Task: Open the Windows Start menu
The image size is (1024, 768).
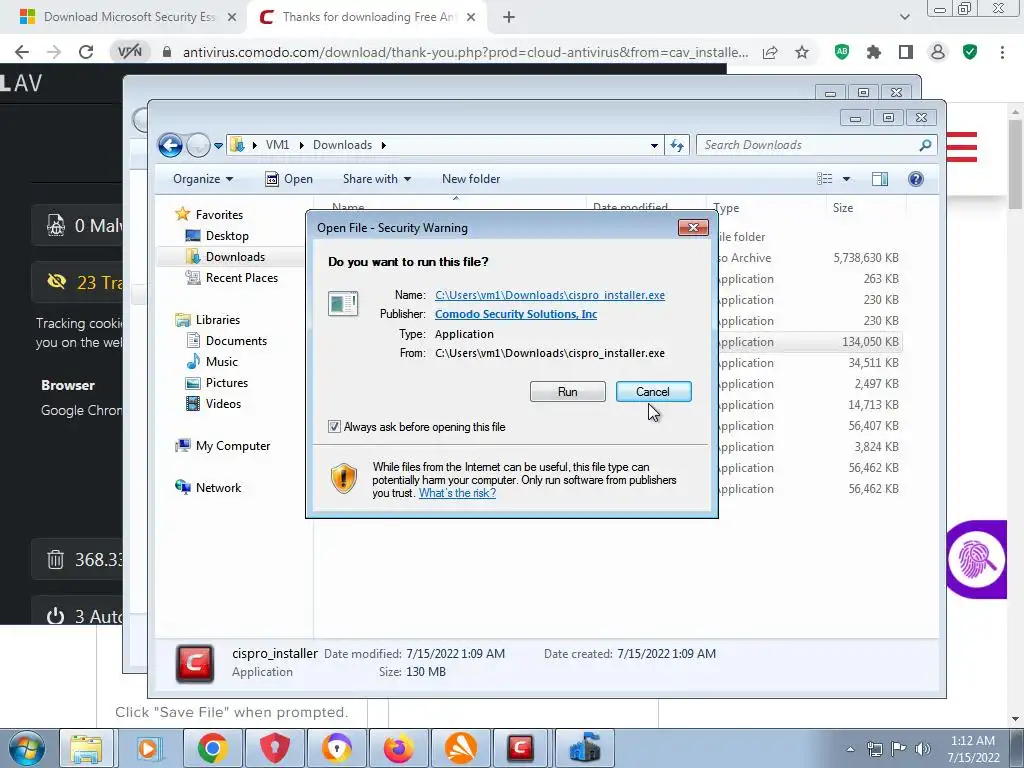Action: click(x=27, y=748)
